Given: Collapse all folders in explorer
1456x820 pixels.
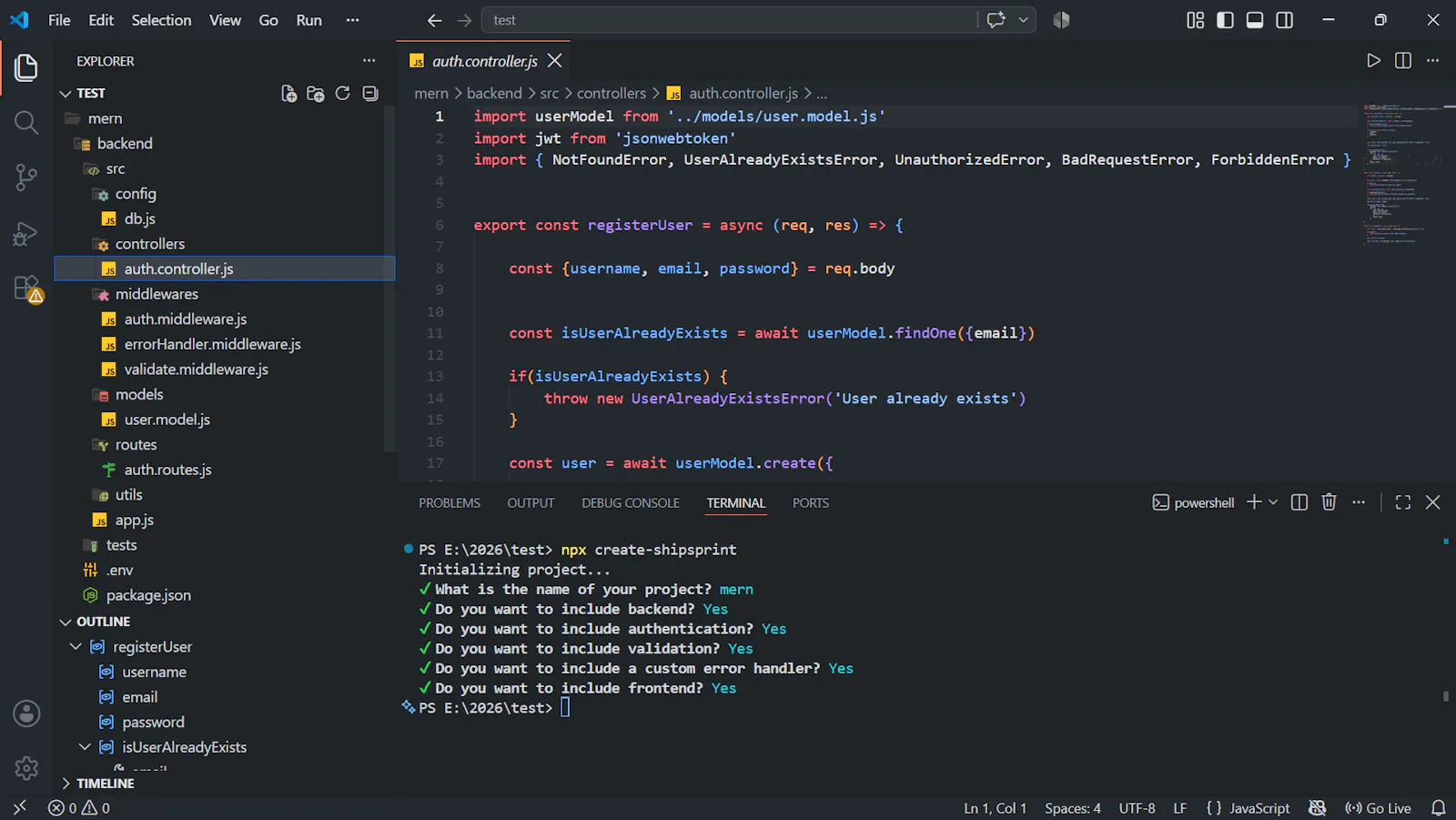Looking at the screenshot, I should 369,93.
